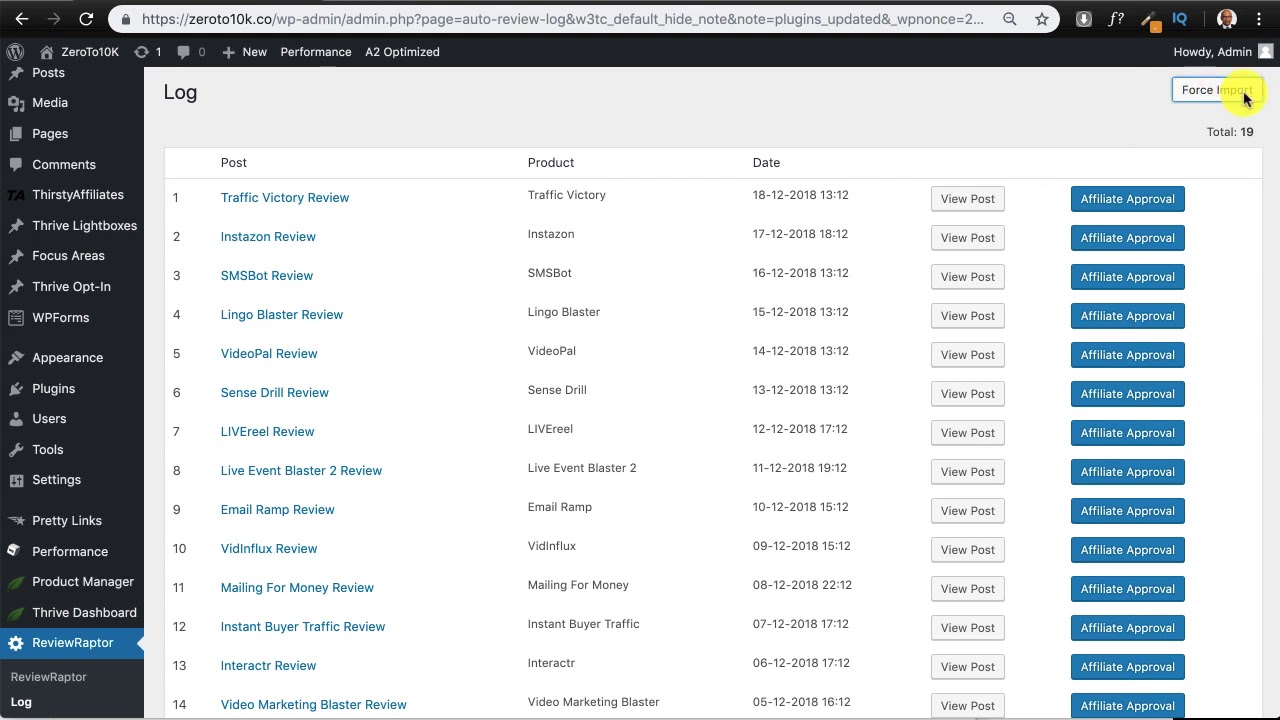Click New in the admin bar
This screenshot has height=720, width=1280.
[245, 52]
